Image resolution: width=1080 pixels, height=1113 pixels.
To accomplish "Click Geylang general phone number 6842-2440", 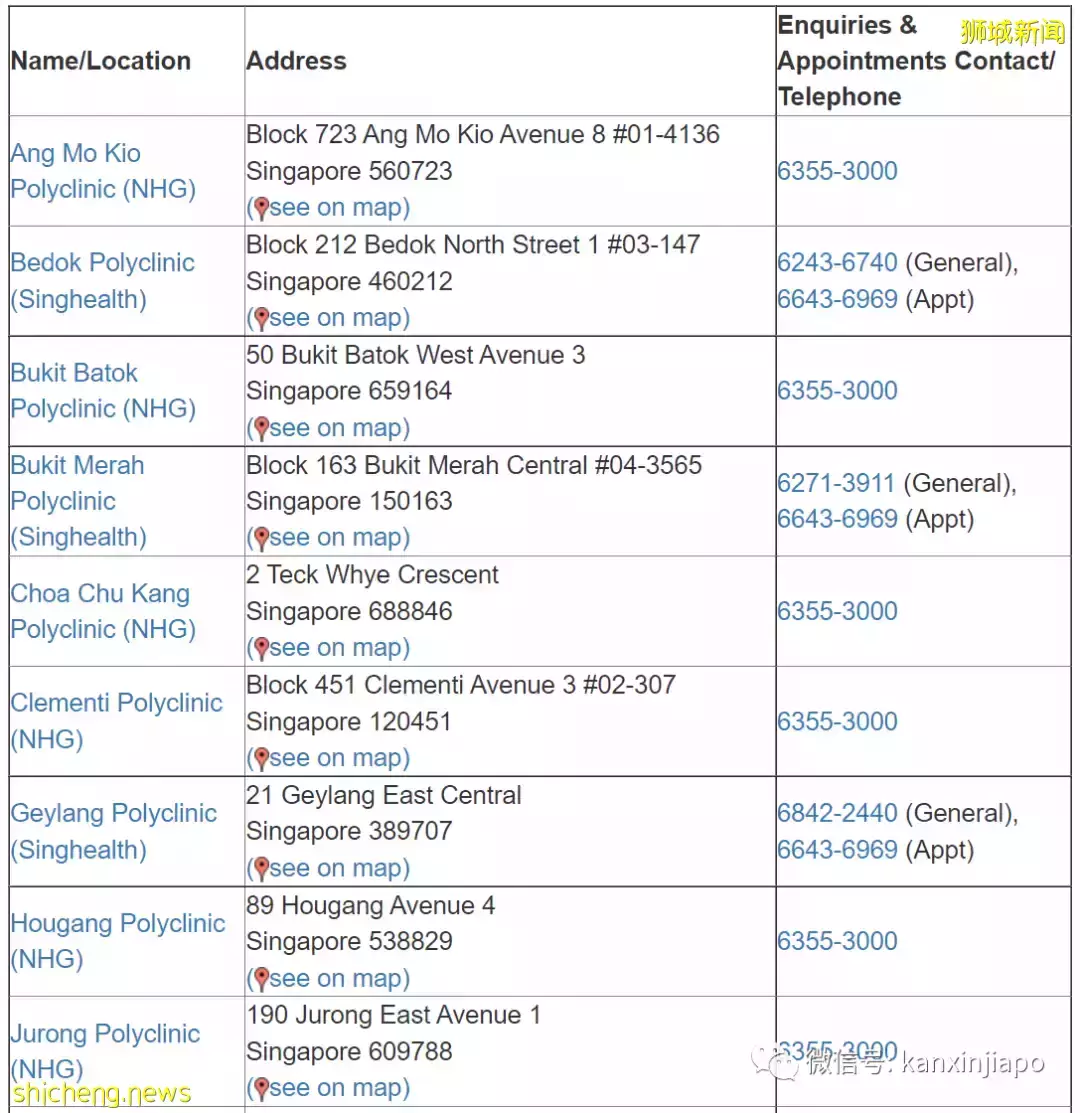I will (x=837, y=813).
